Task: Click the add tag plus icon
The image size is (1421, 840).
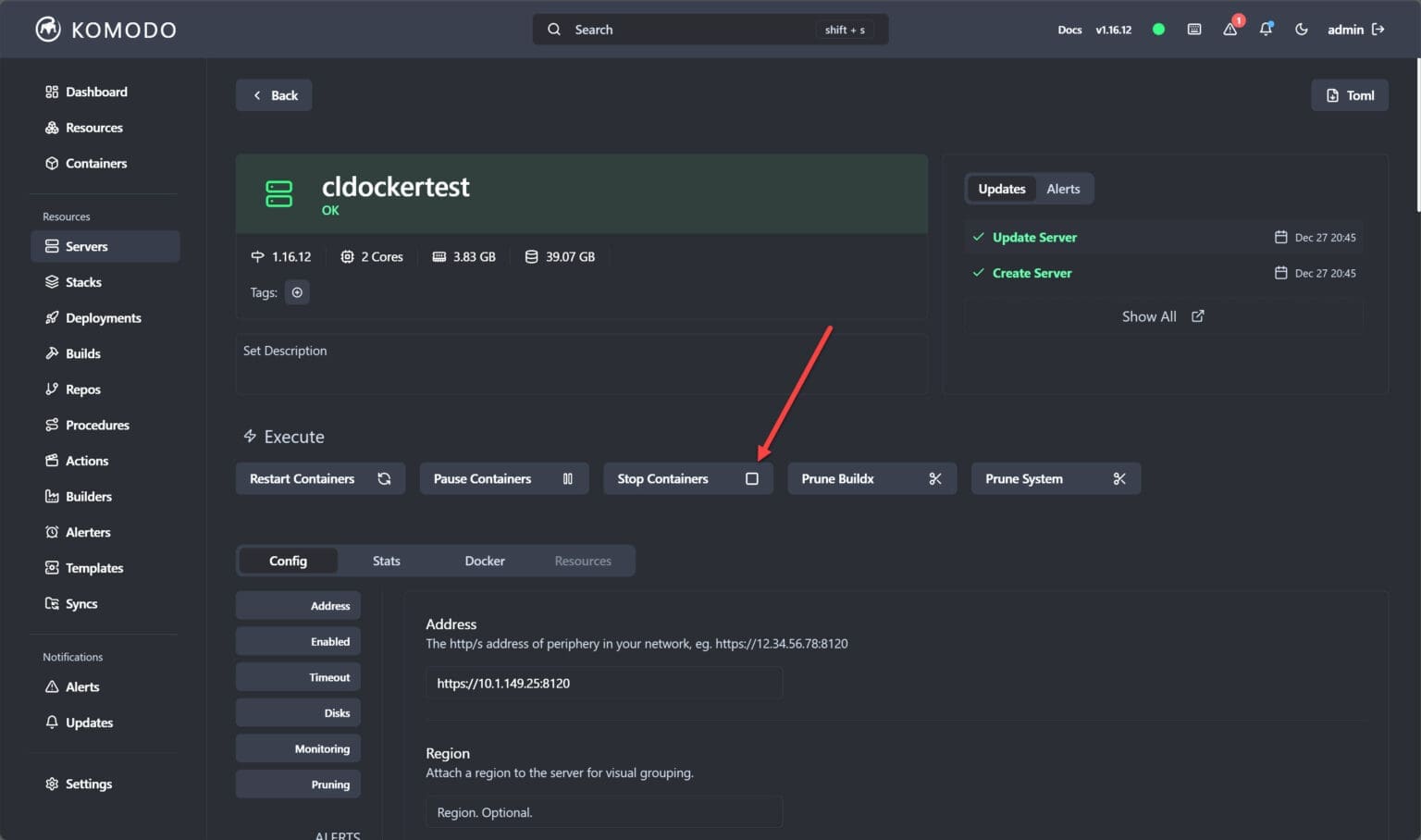Action: [x=297, y=292]
